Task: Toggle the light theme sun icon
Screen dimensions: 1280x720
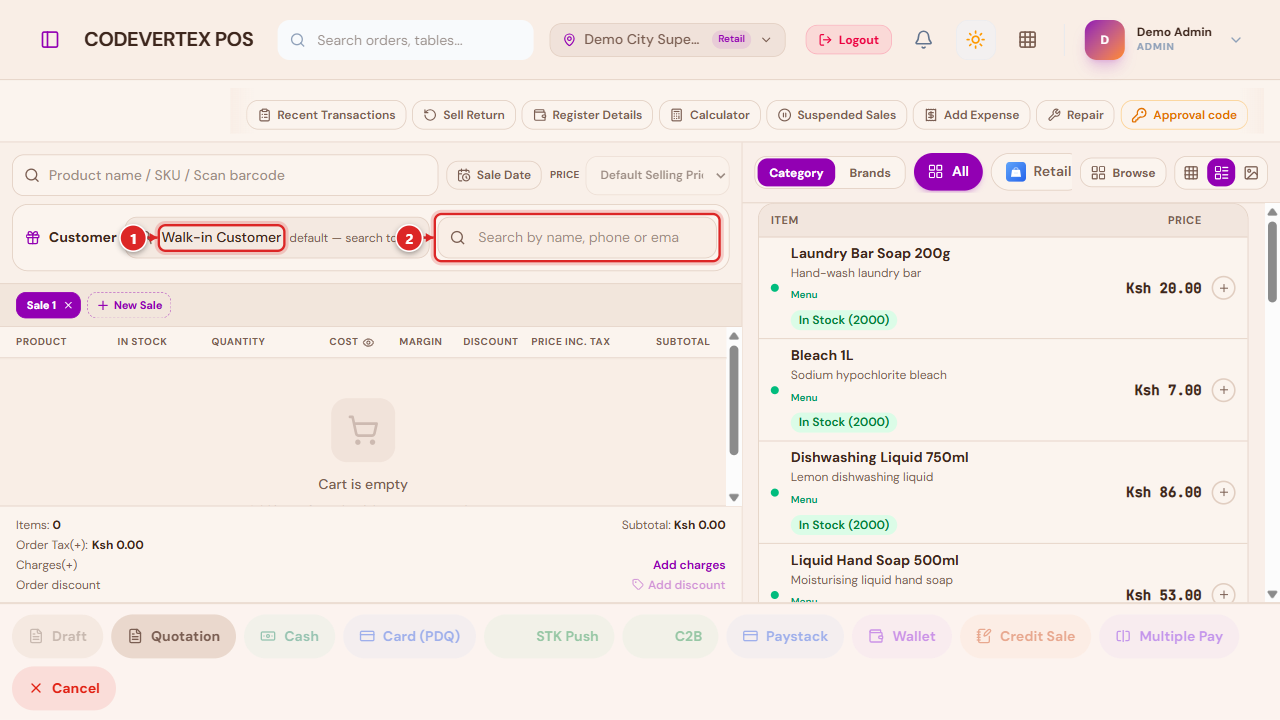Action: (976, 40)
